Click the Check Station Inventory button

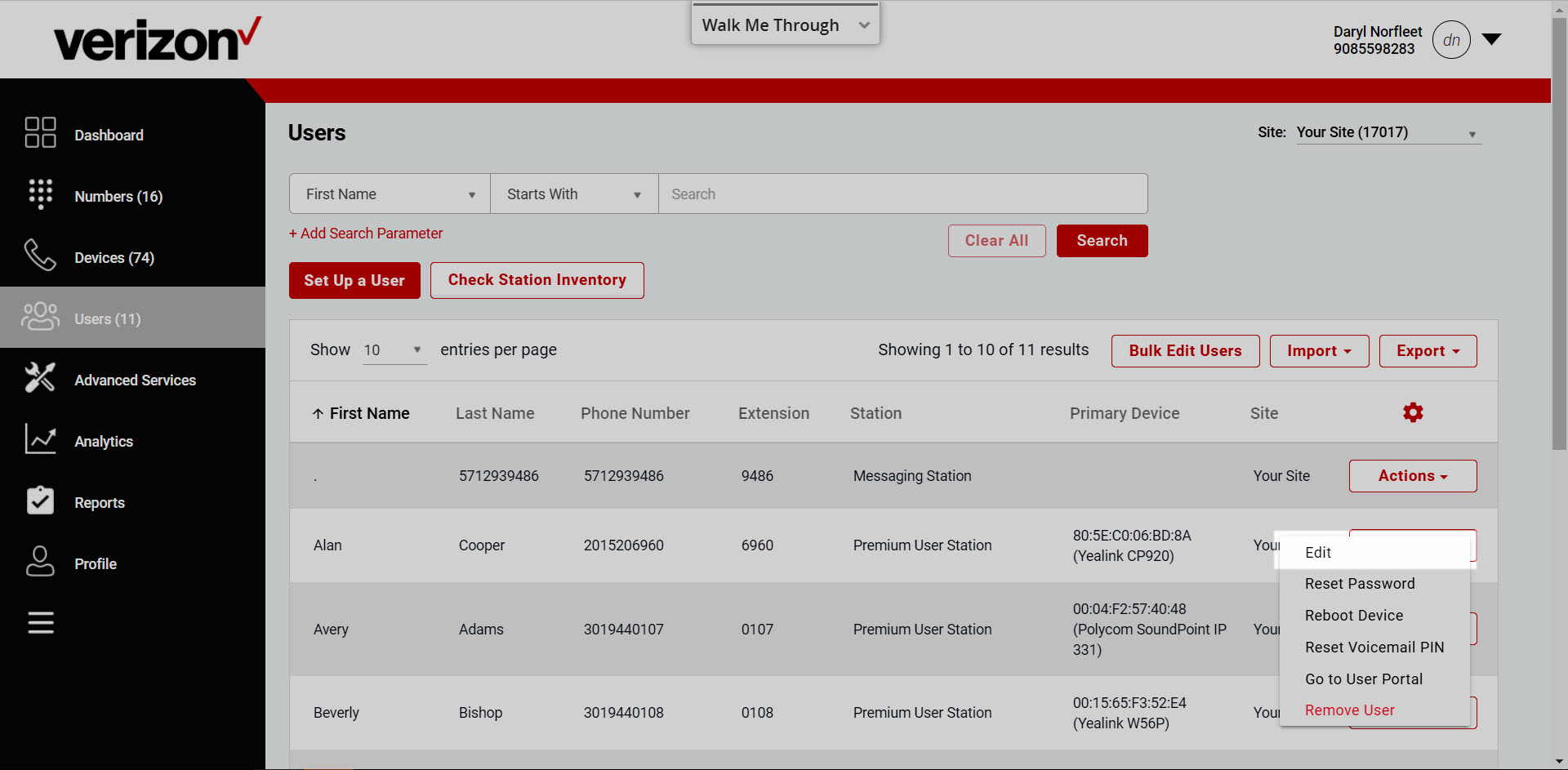tap(537, 280)
